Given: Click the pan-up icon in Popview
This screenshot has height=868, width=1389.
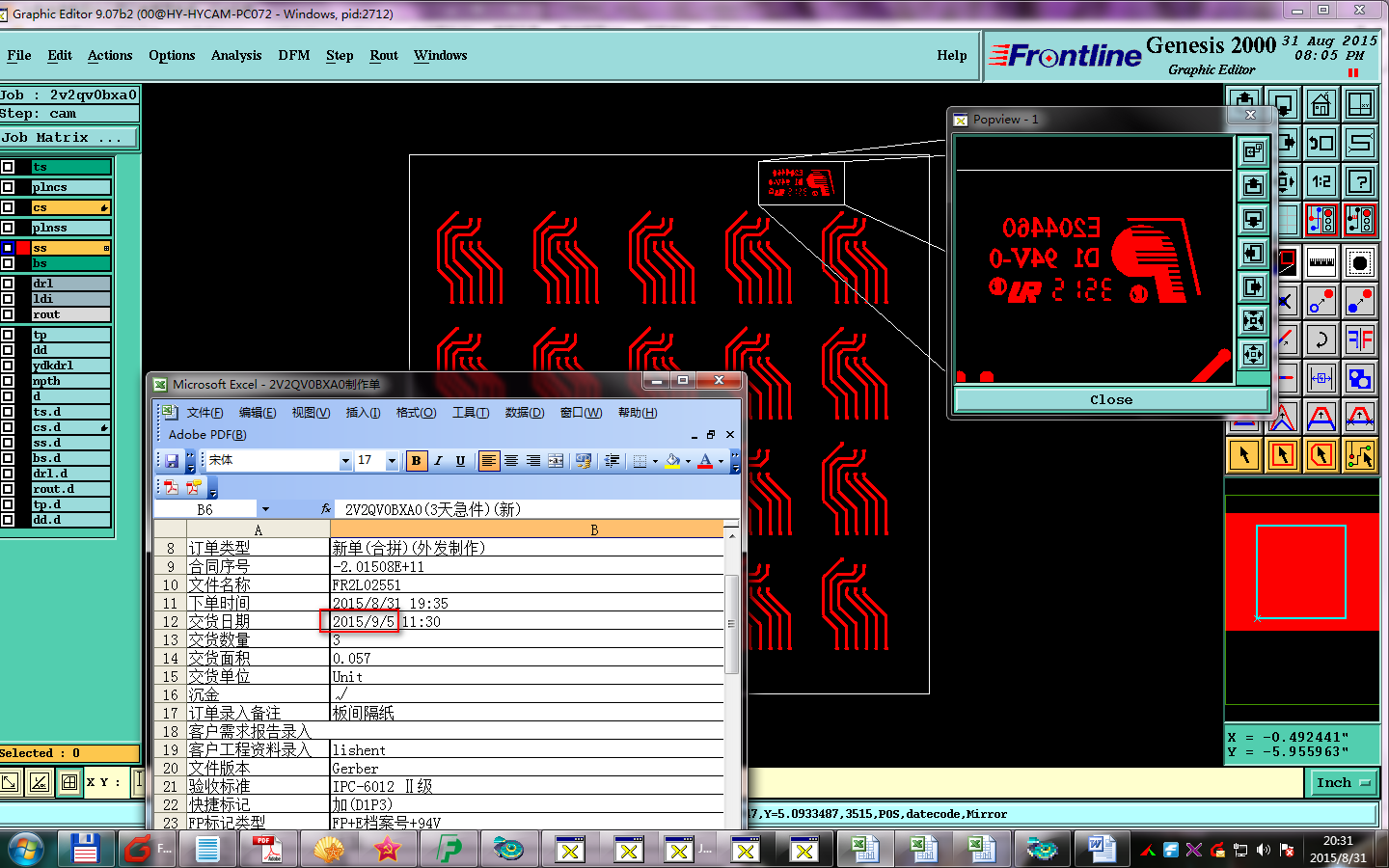Looking at the screenshot, I should point(1253,185).
